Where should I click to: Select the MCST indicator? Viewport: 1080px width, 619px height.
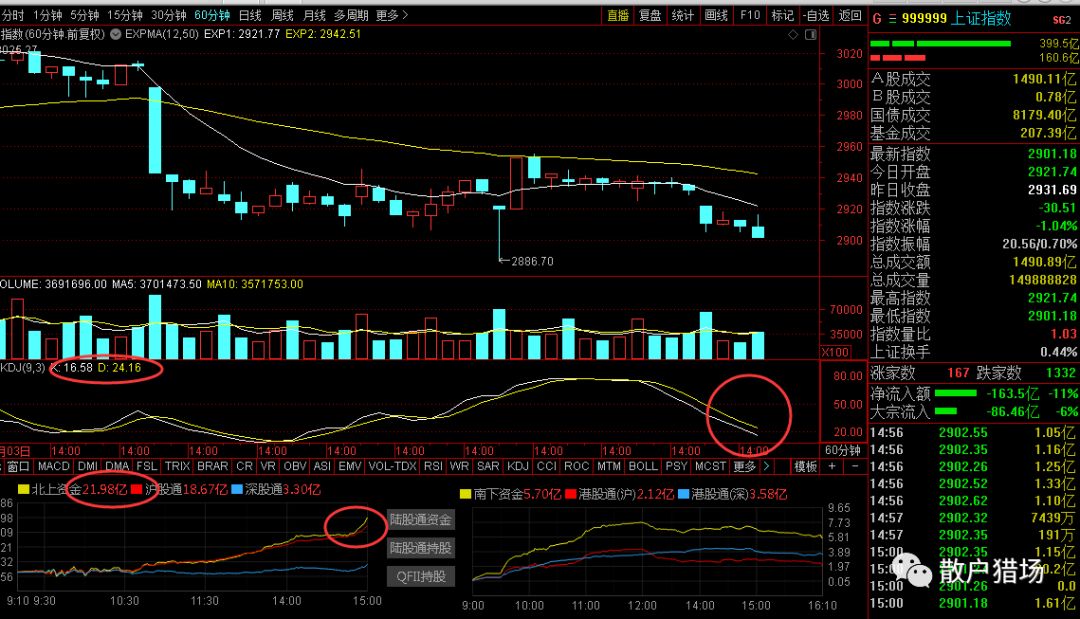point(710,466)
